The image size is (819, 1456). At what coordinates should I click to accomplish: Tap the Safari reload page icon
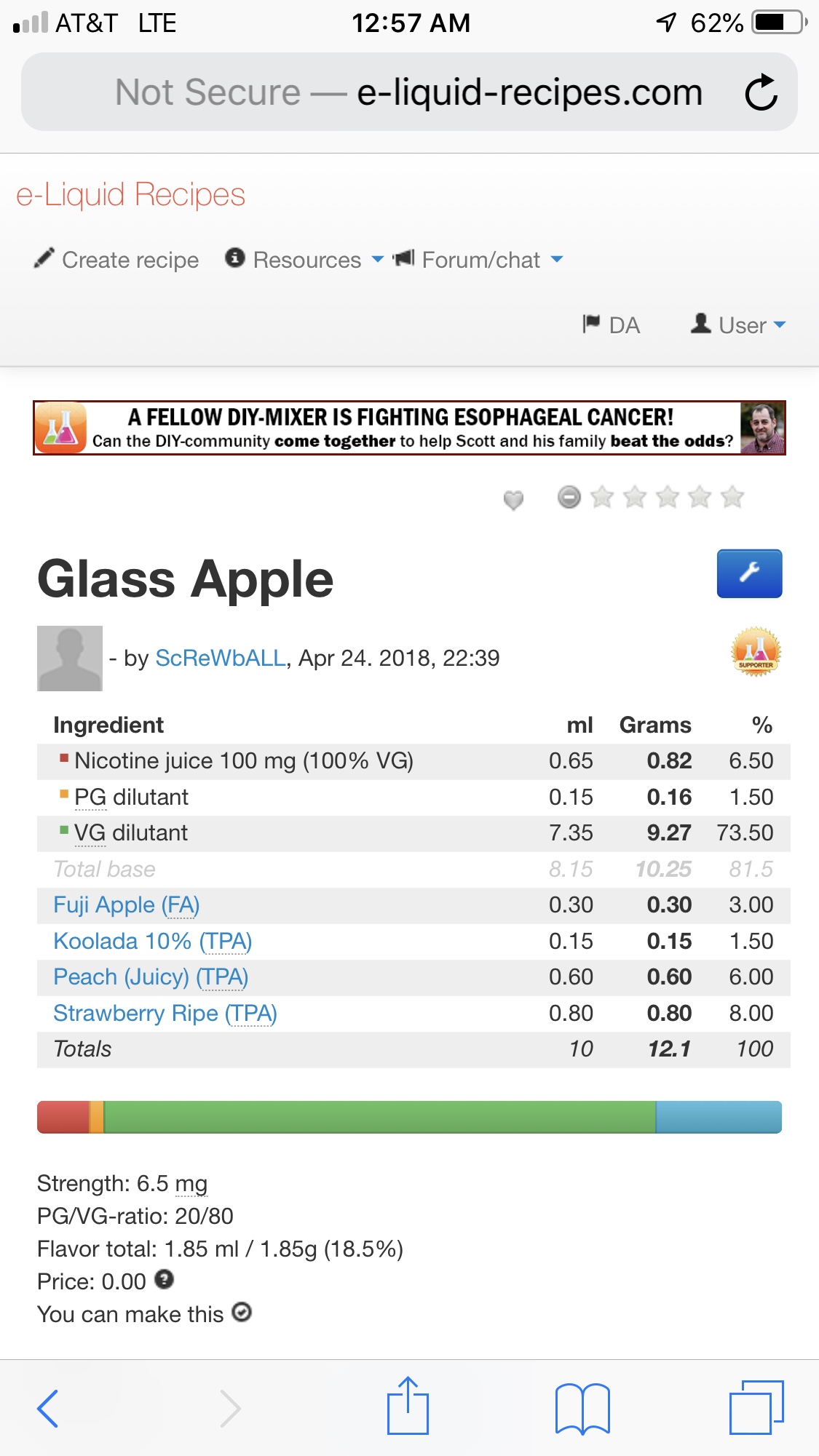(761, 92)
